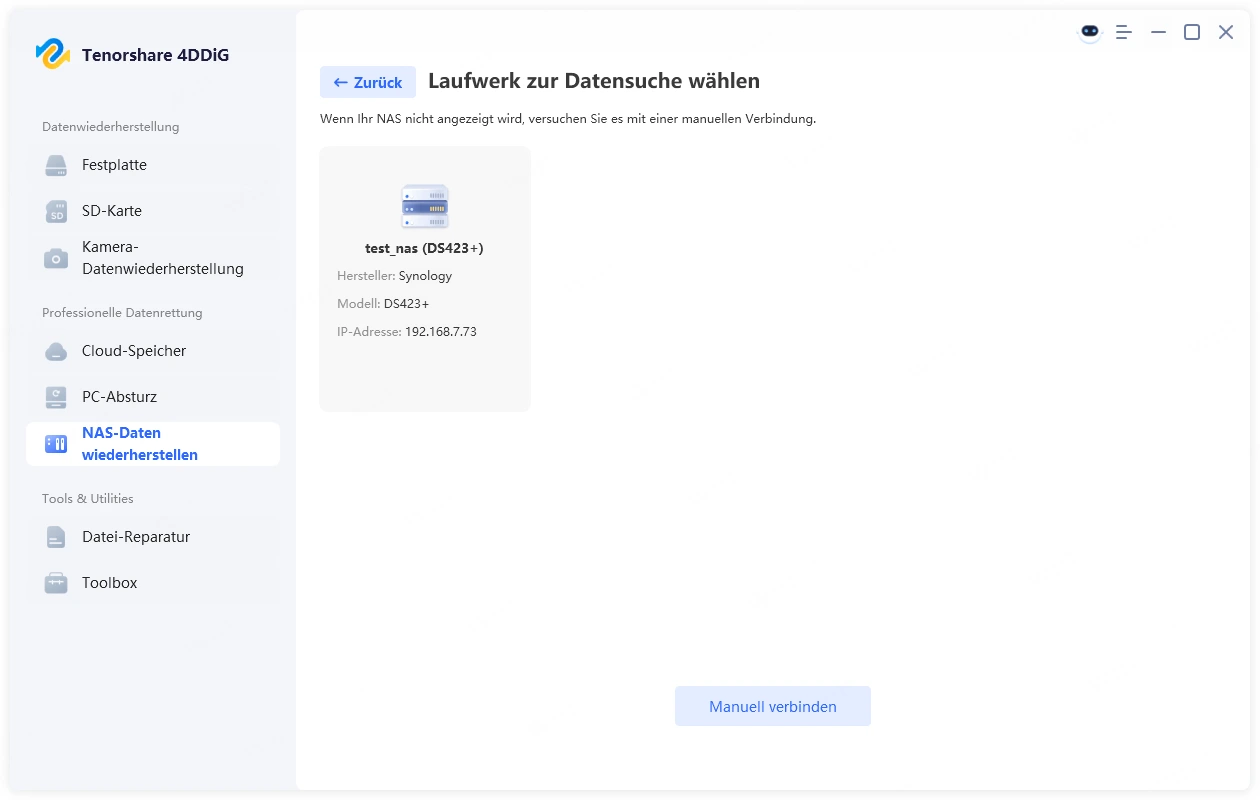This screenshot has height=800, width=1260.
Task: Click the test_nas server device icon
Action: tap(424, 207)
